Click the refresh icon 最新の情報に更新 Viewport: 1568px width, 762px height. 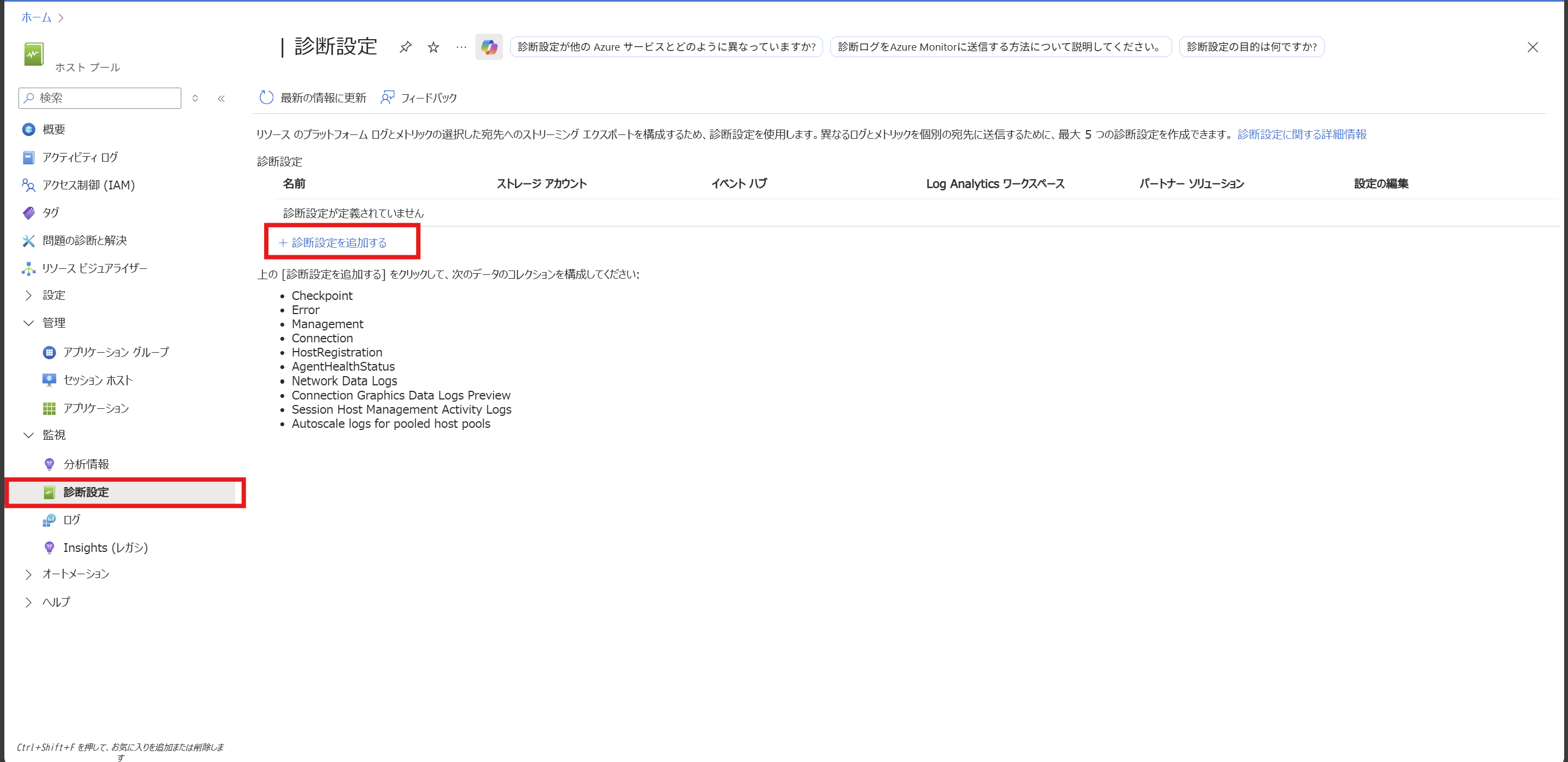(267, 97)
